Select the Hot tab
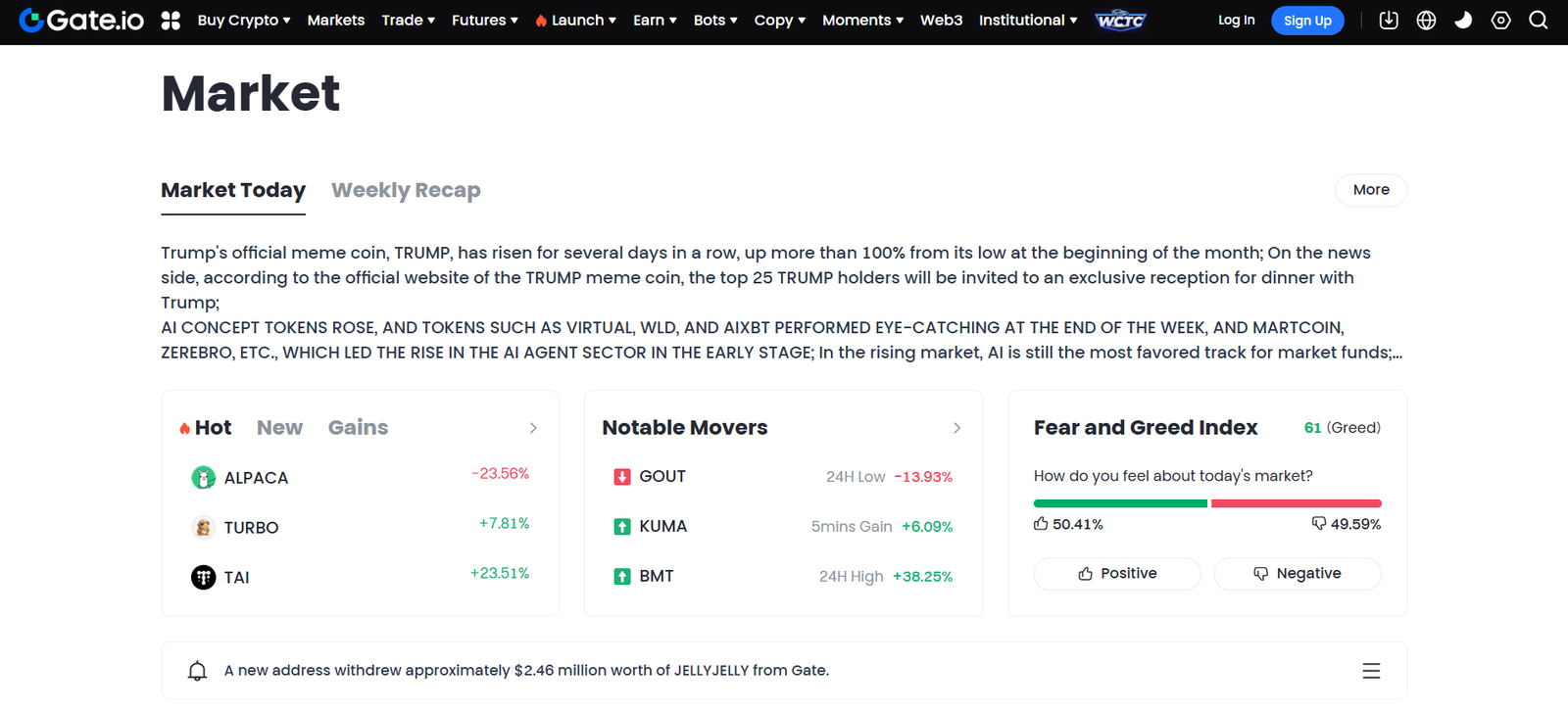The width and height of the screenshot is (1568, 713). 213,428
